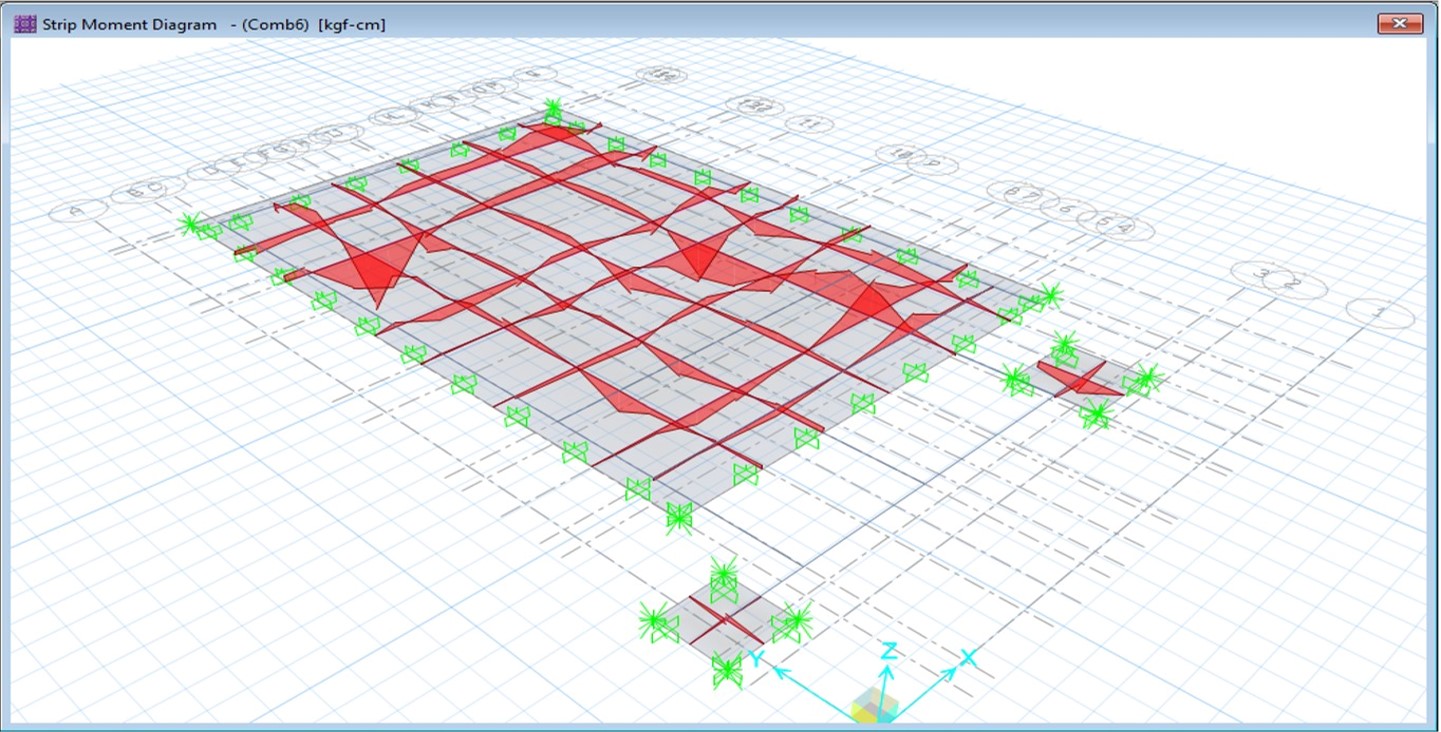Viewport: 1441px width, 732px height.
Task: Select grid bubble labeled 1
Action: tap(1380, 313)
